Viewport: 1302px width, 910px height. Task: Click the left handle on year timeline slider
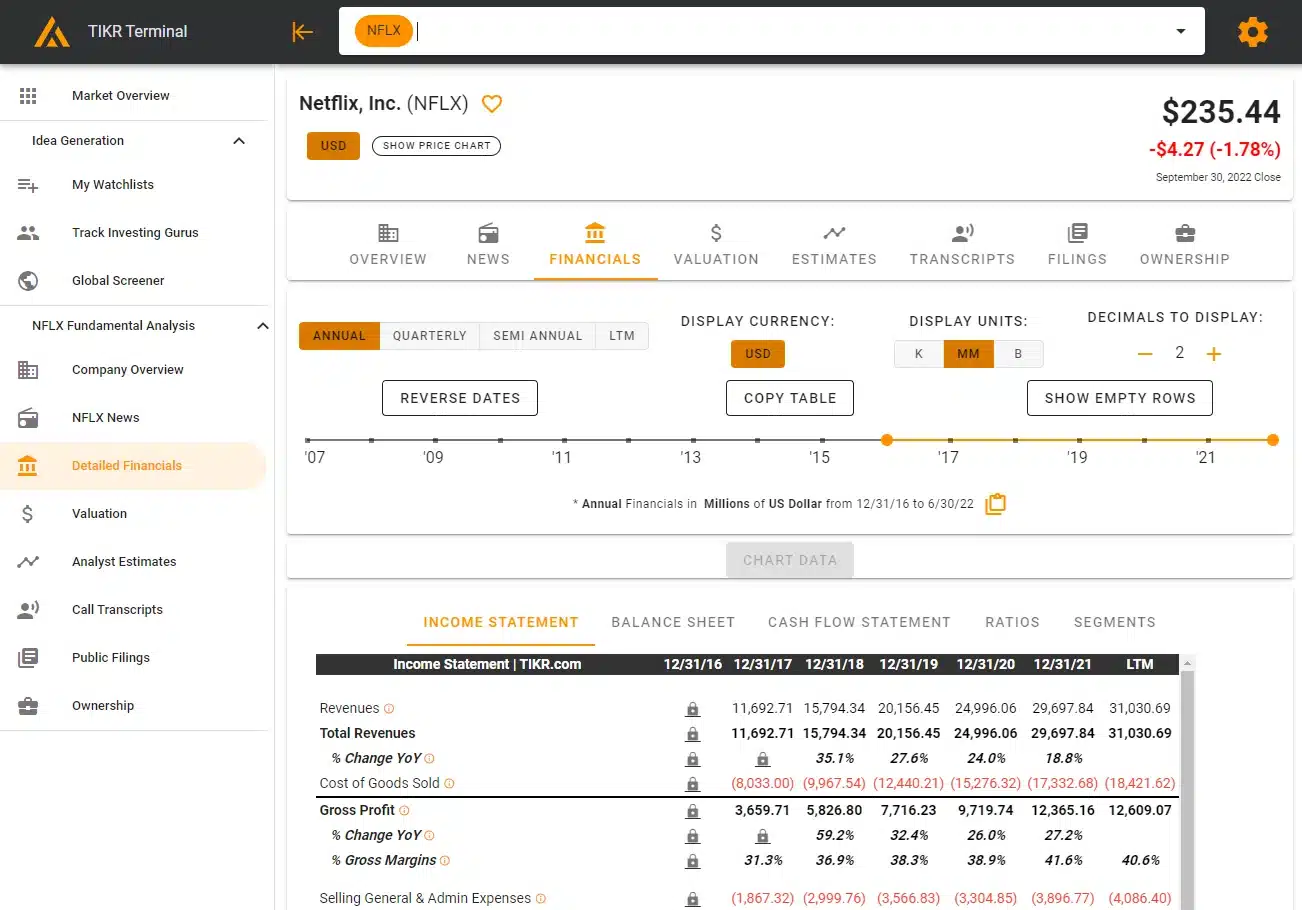pyautogui.click(x=886, y=440)
